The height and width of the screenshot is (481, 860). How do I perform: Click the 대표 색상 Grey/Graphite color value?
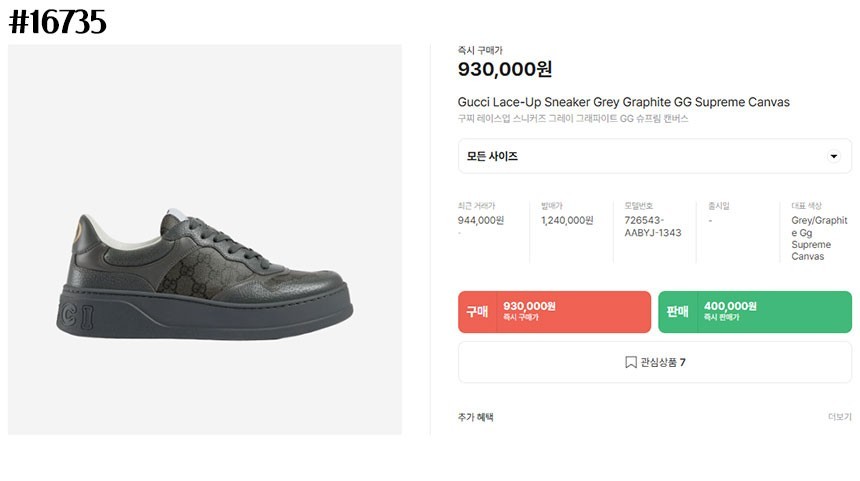(x=819, y=238)
